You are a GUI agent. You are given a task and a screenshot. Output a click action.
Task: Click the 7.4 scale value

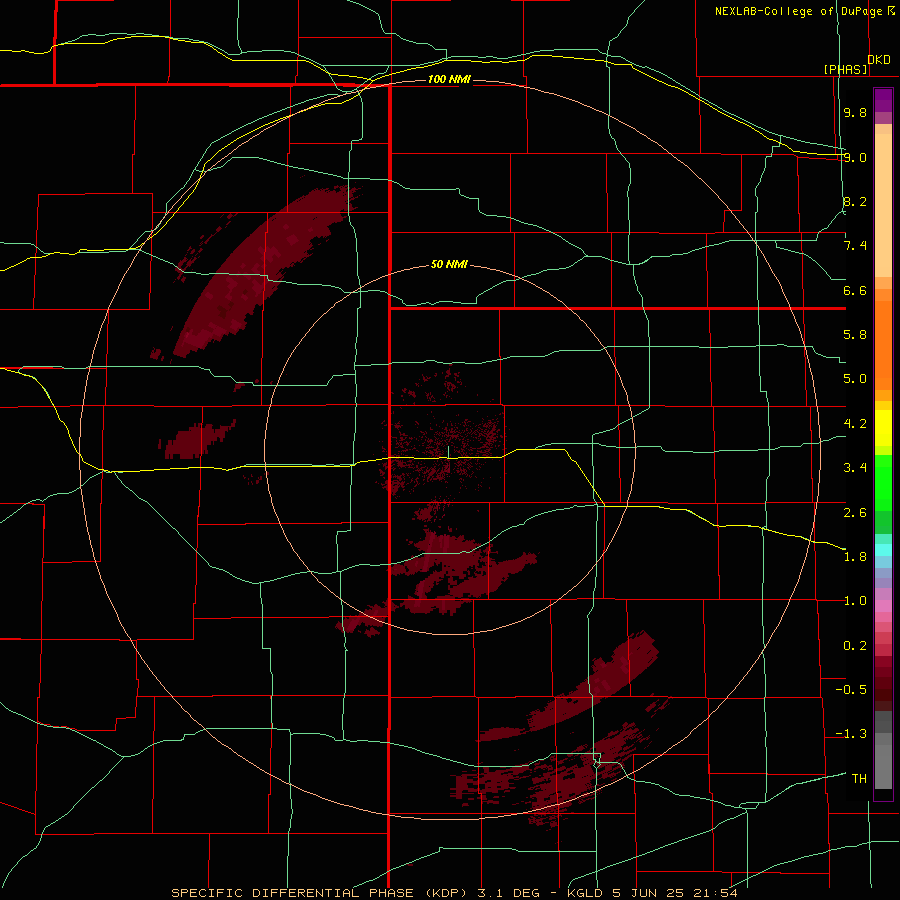point(855,246)
